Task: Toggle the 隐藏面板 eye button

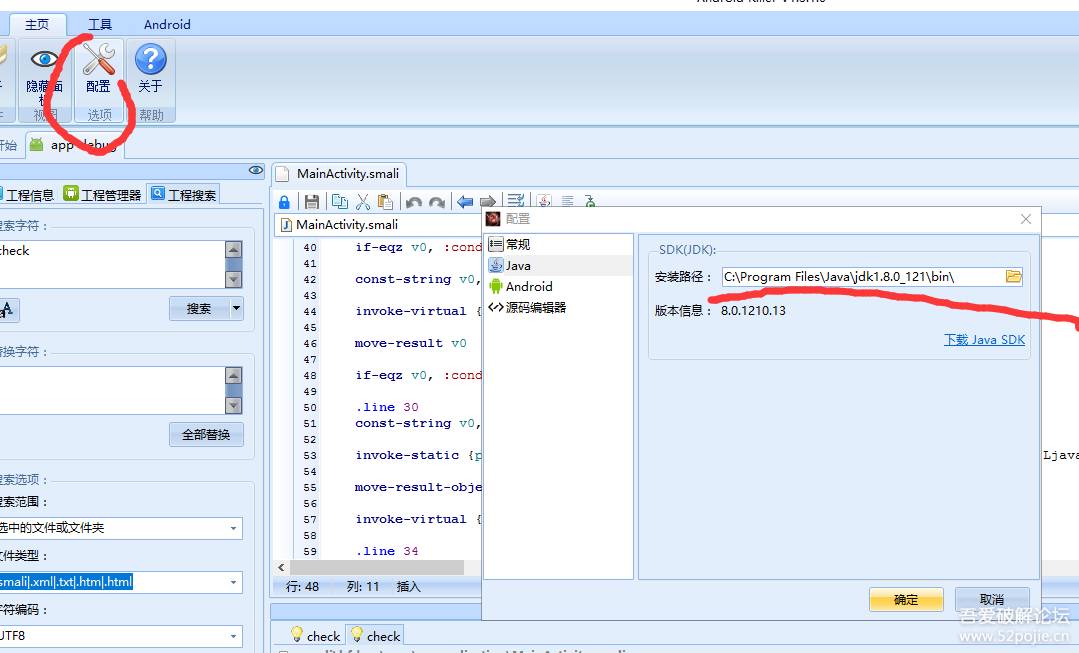Action: click(x=44, y=68)
